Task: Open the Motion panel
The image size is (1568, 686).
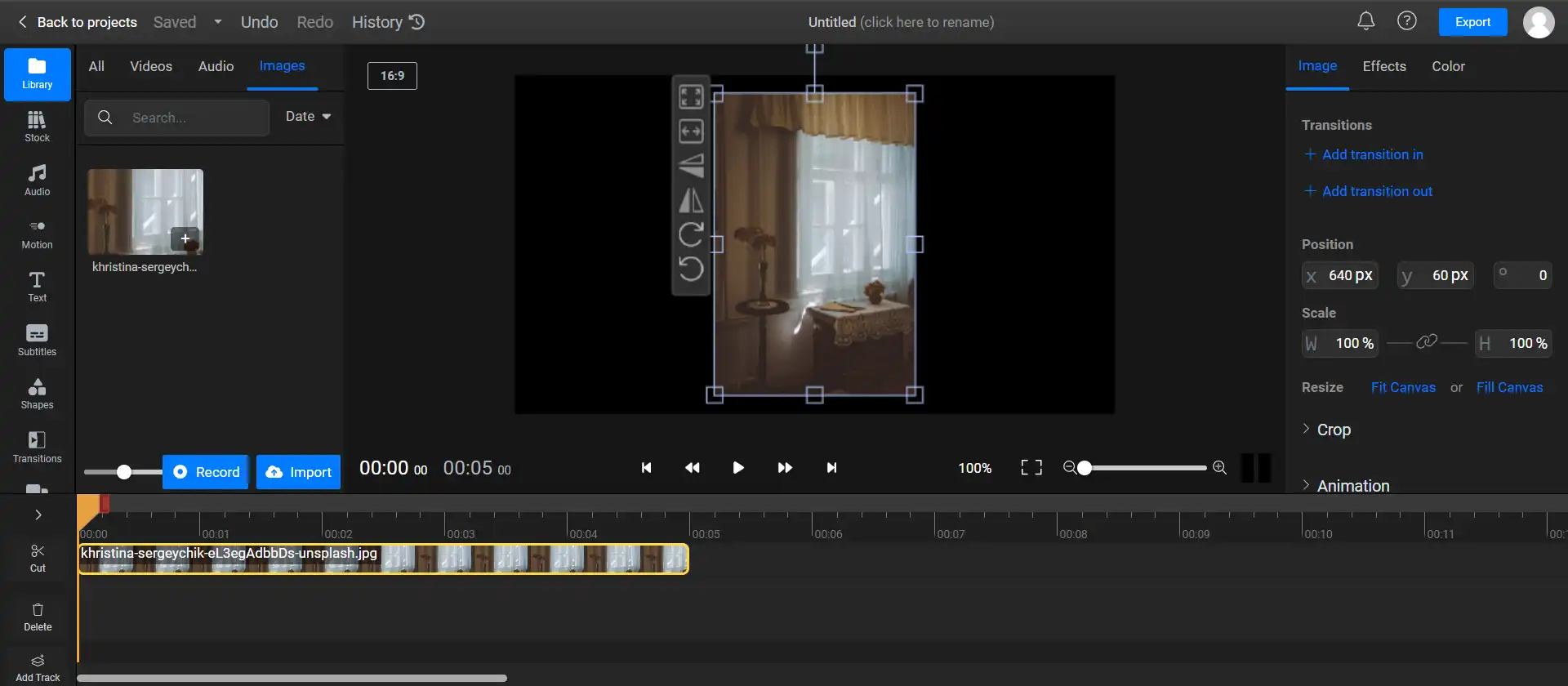Action: pyautogui.click(x=38, y=234)
